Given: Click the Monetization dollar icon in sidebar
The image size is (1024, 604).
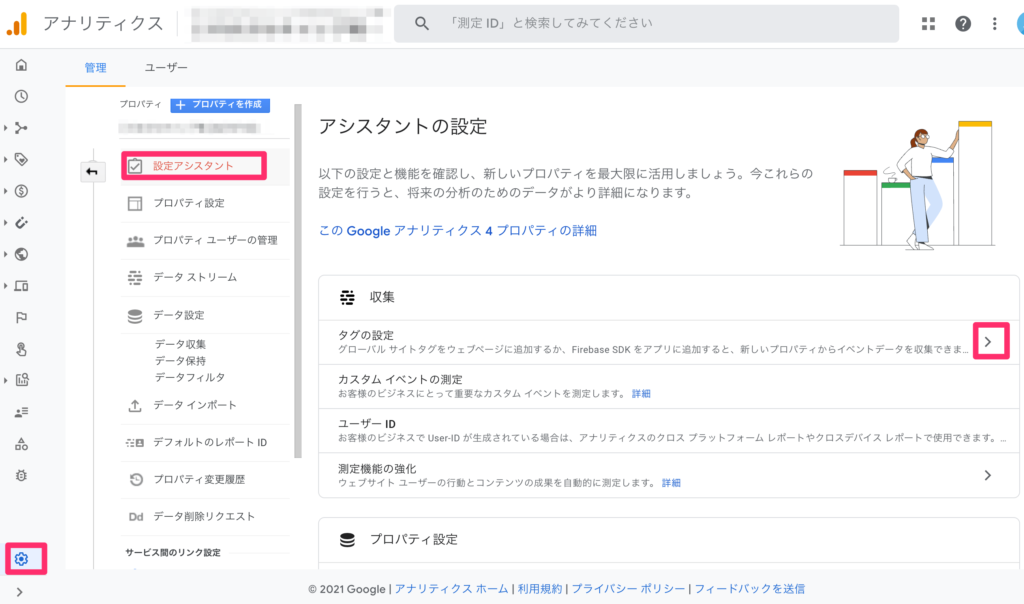Looking at the screenshot, I should pyautogui.click(x=21, y=191).
